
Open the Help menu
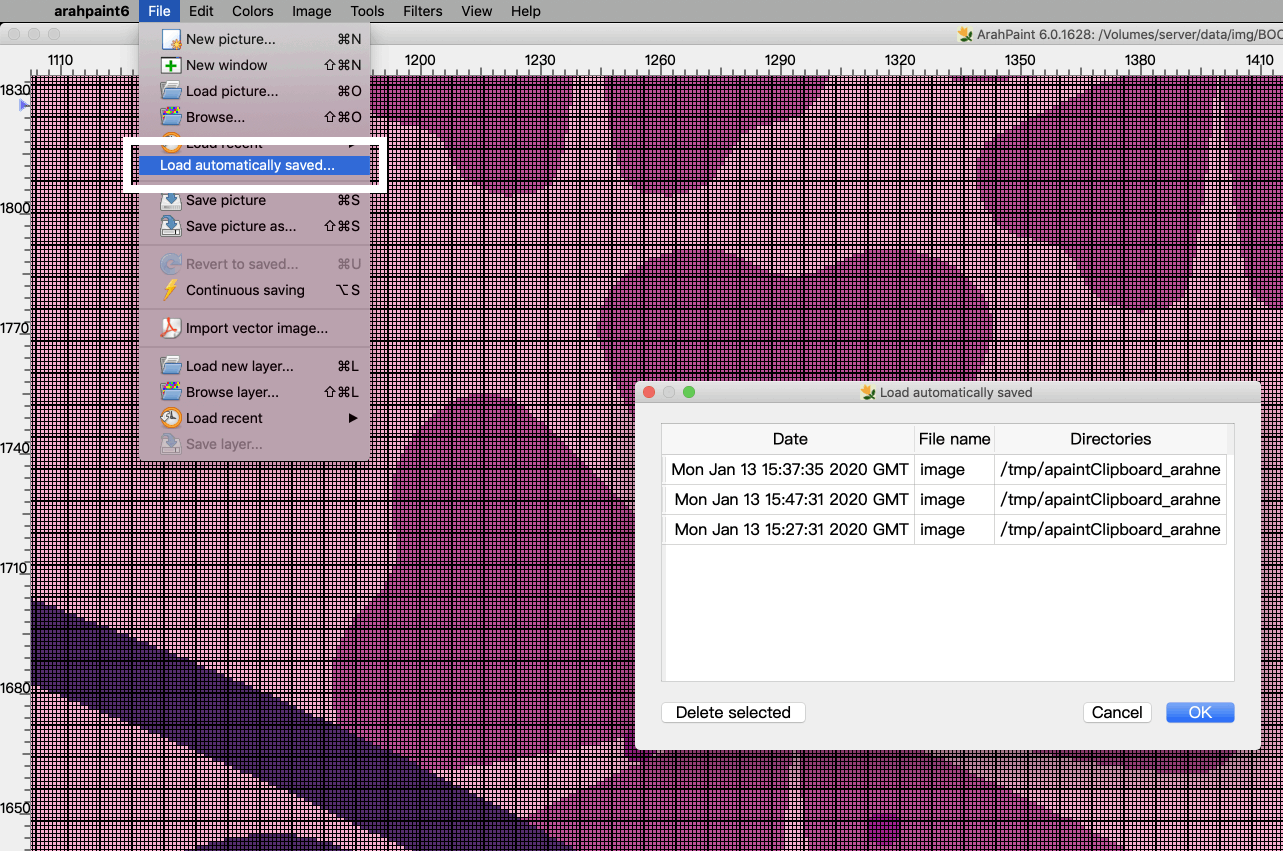[526, 11]
